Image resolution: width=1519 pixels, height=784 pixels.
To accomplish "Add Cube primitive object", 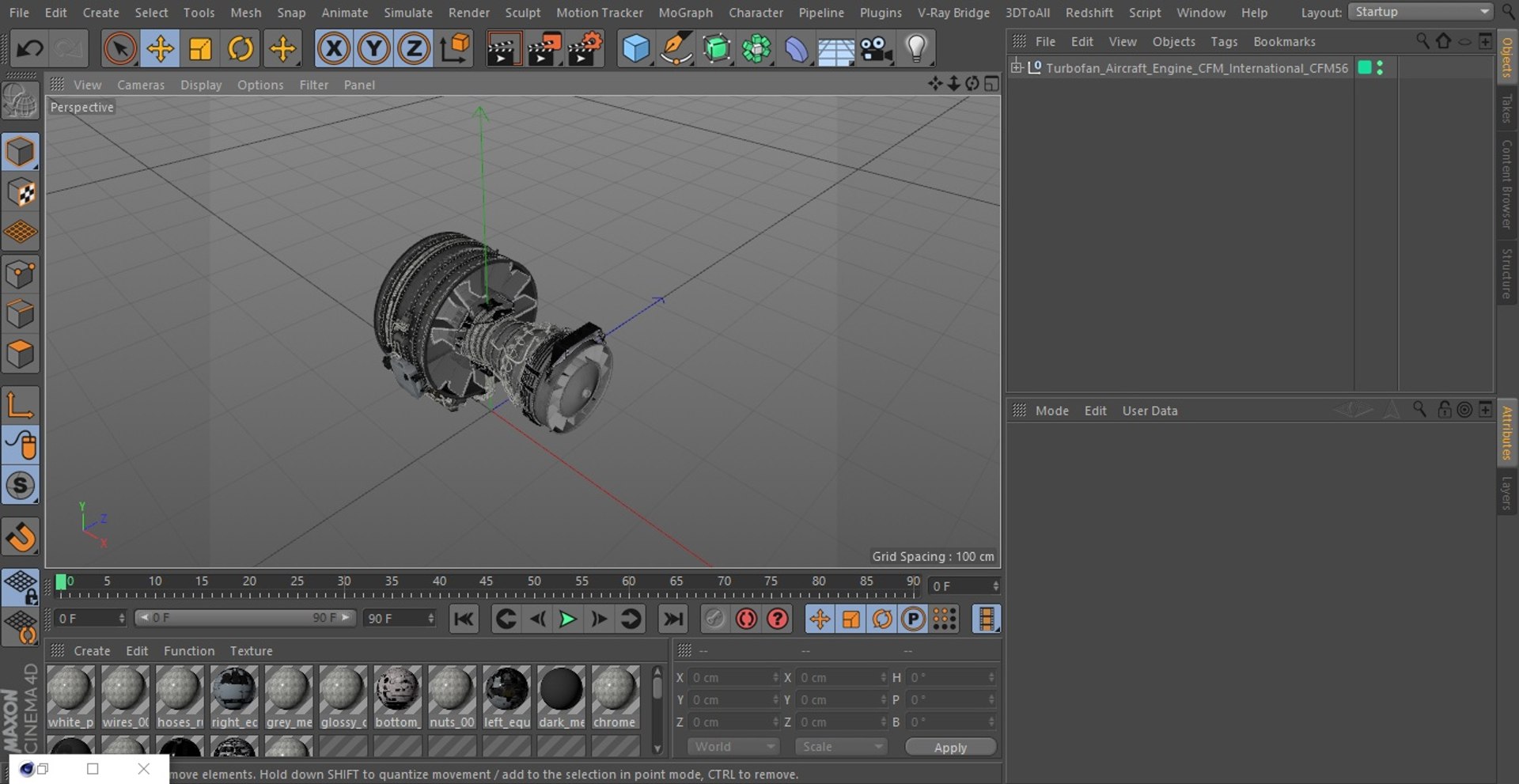I will pyautogui.click(x=635, y=49).
